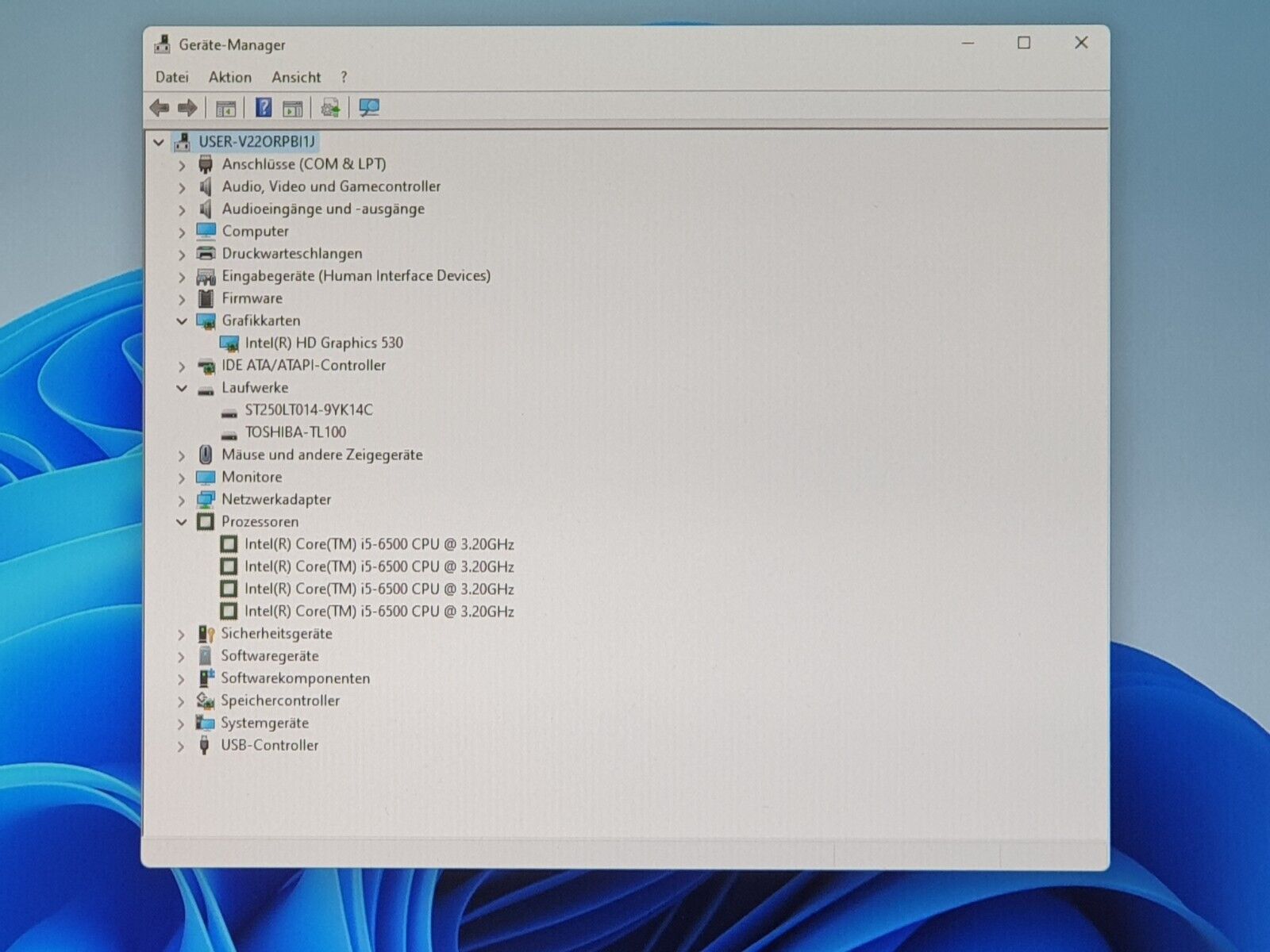Screen dimensions: 1270x952
Task: Click the blue help question mark icon
Action: [264, 108]
